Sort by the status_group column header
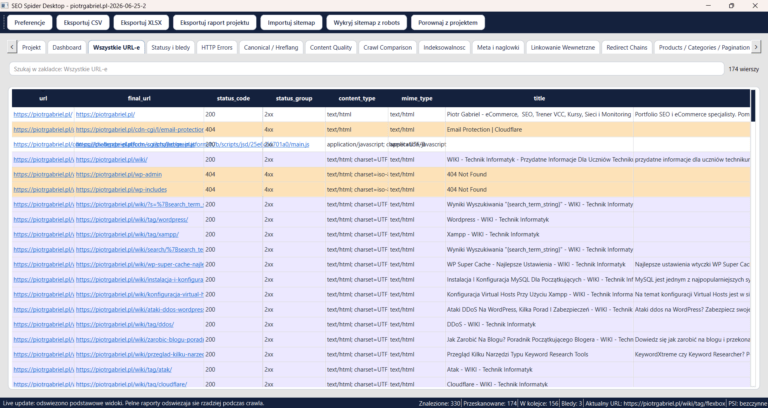 click(x=294, y=98)
